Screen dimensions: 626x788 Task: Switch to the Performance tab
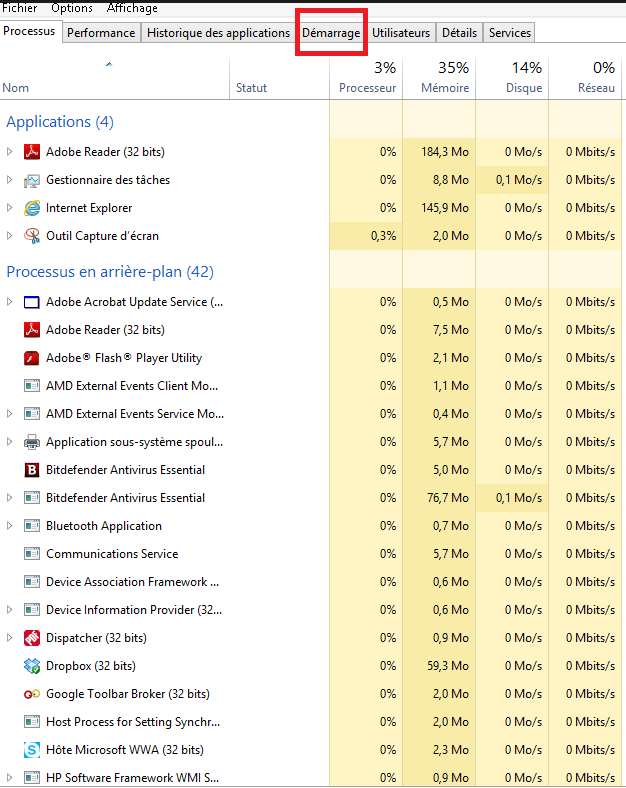[101, 33]
